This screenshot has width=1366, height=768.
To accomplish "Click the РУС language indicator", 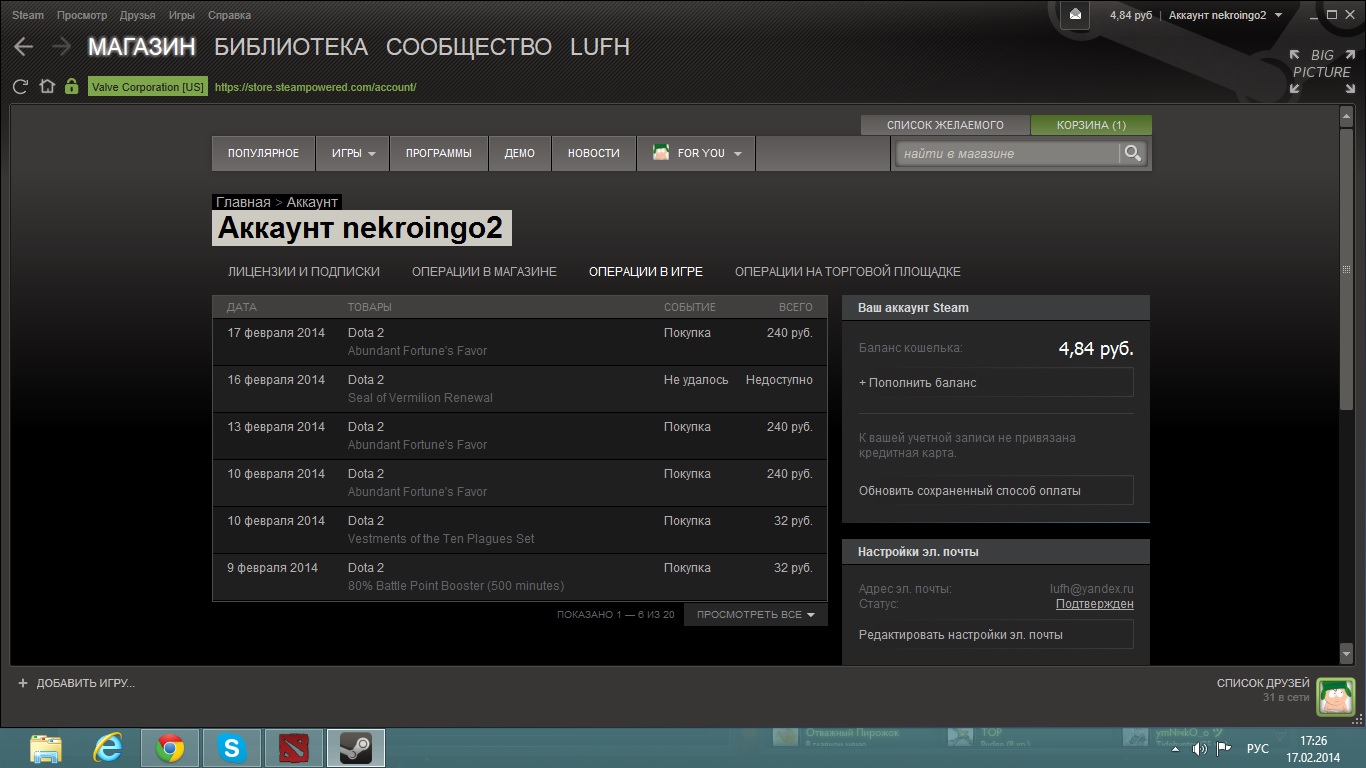I will click(x=1258, y=749).
